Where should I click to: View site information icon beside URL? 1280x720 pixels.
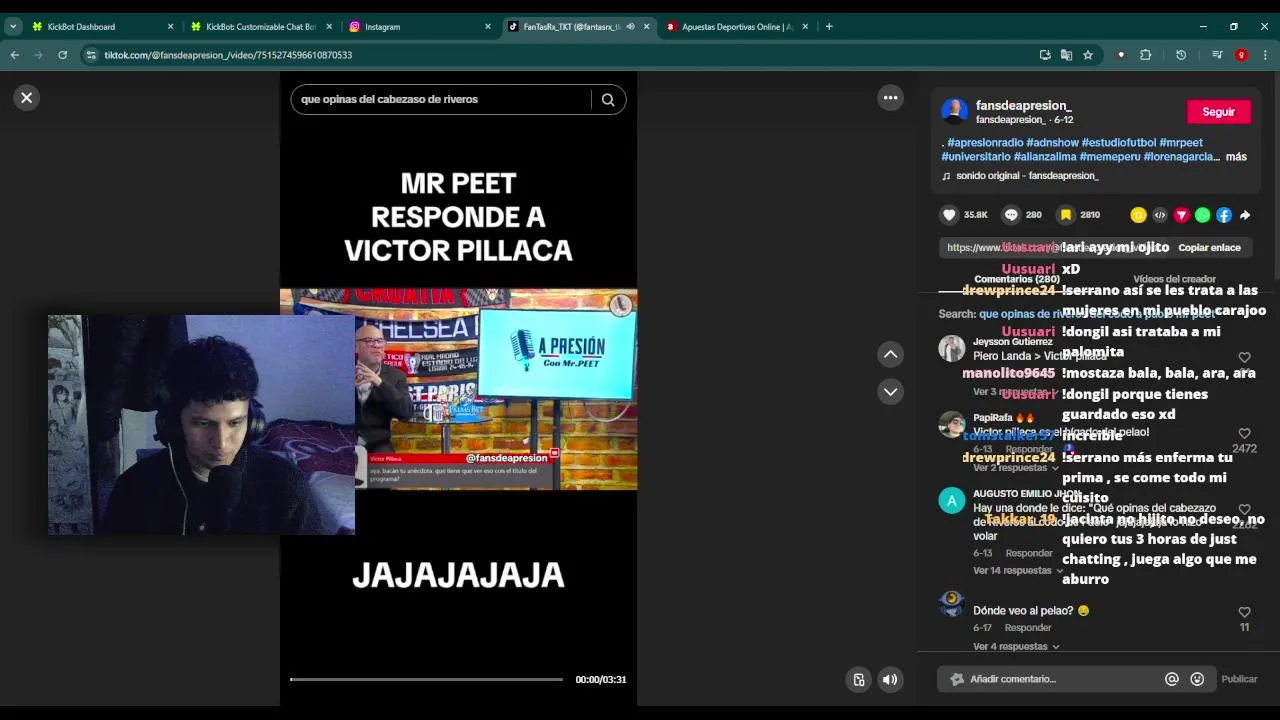(91, 55)
